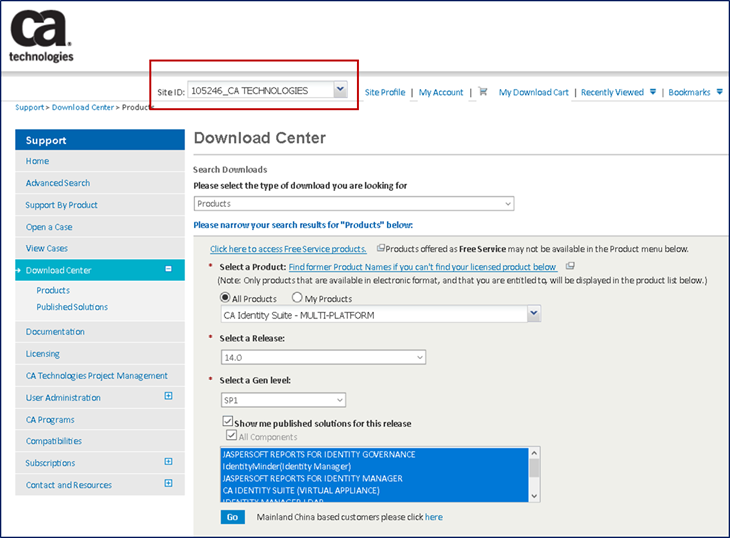Click Recently Viewed link text
The image size is (730, 538).
[x=612, y=92]
